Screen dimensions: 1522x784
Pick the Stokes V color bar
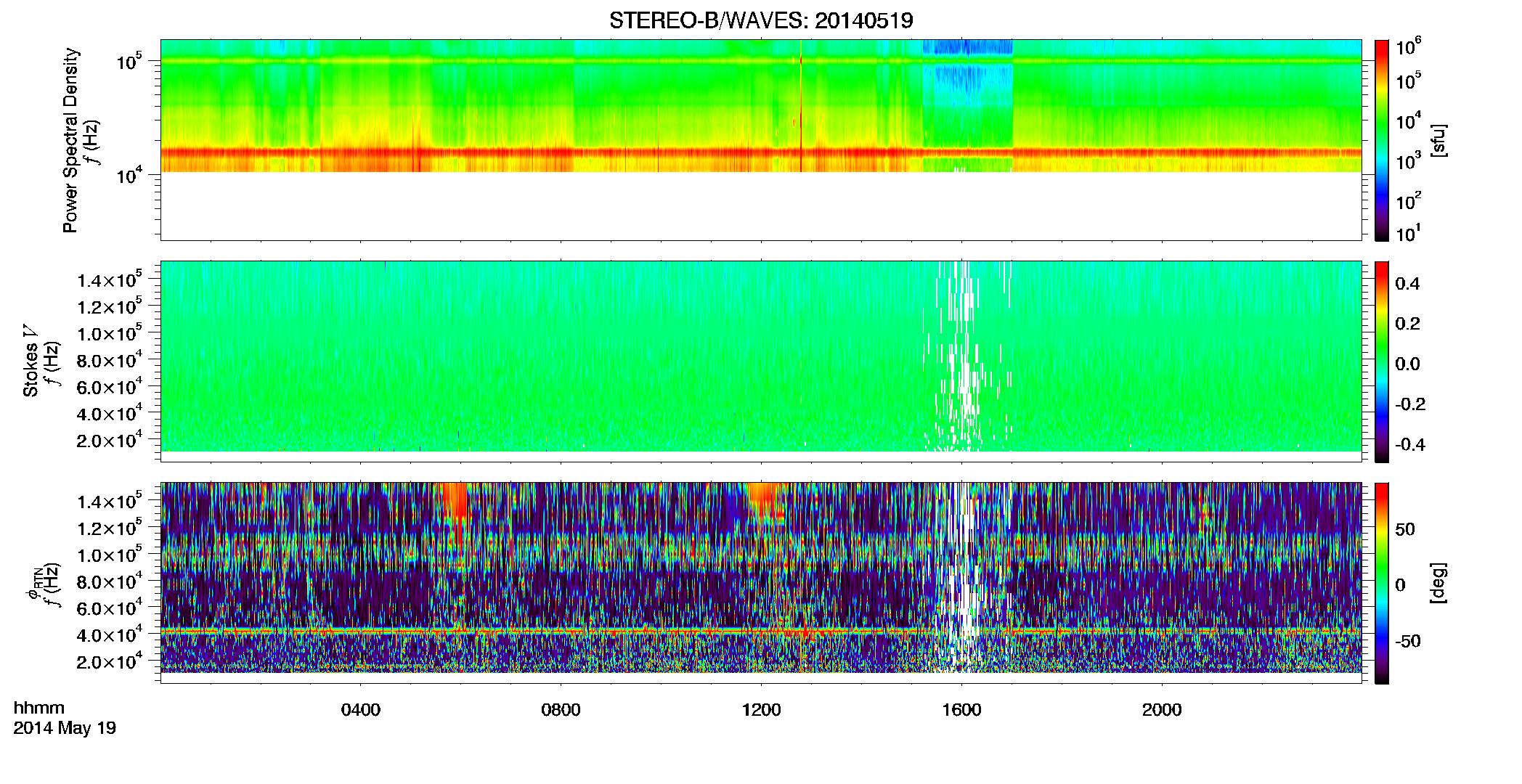(x=1382, y=362)
